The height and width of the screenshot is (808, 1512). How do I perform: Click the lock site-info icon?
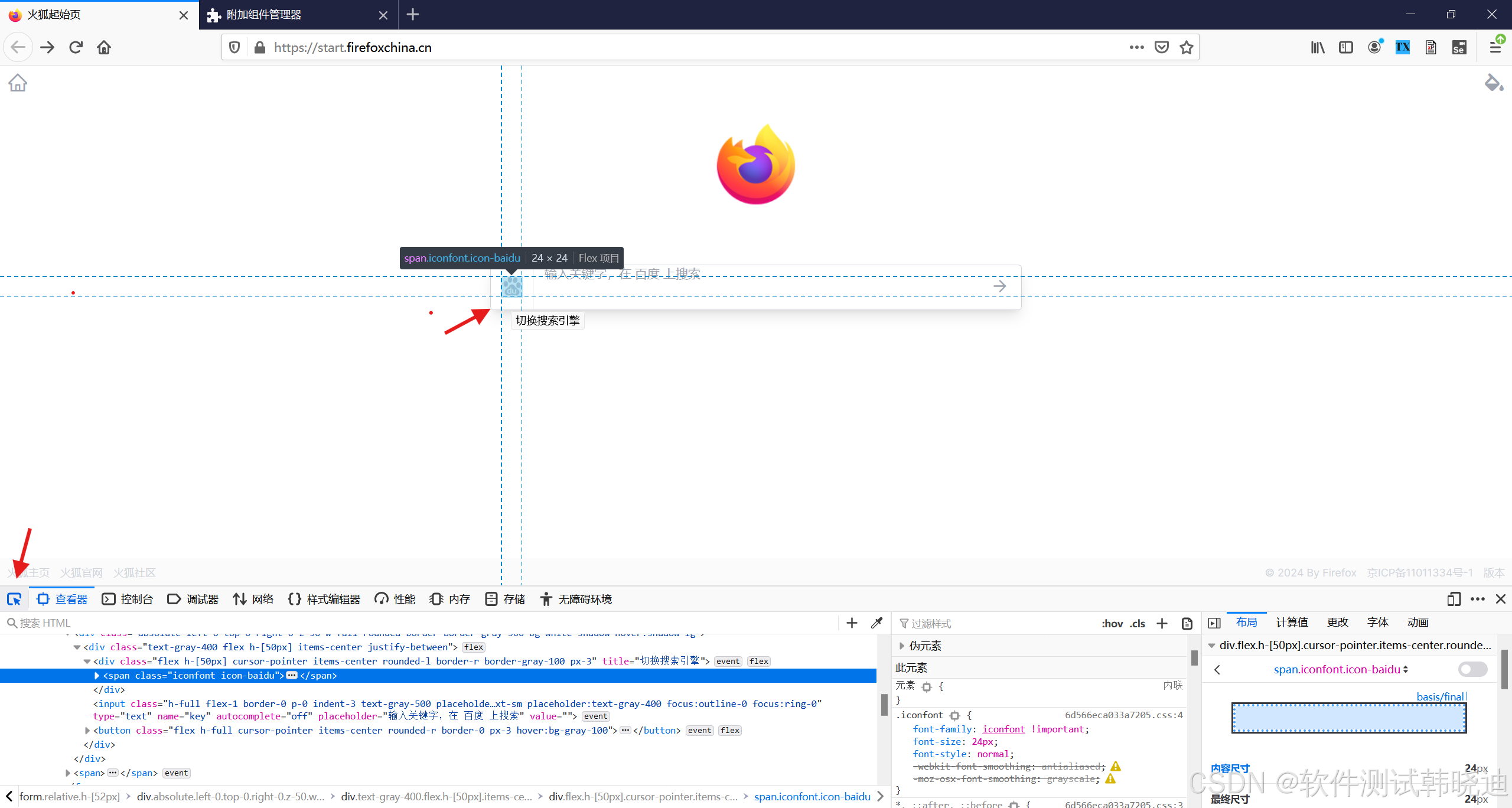259,47
